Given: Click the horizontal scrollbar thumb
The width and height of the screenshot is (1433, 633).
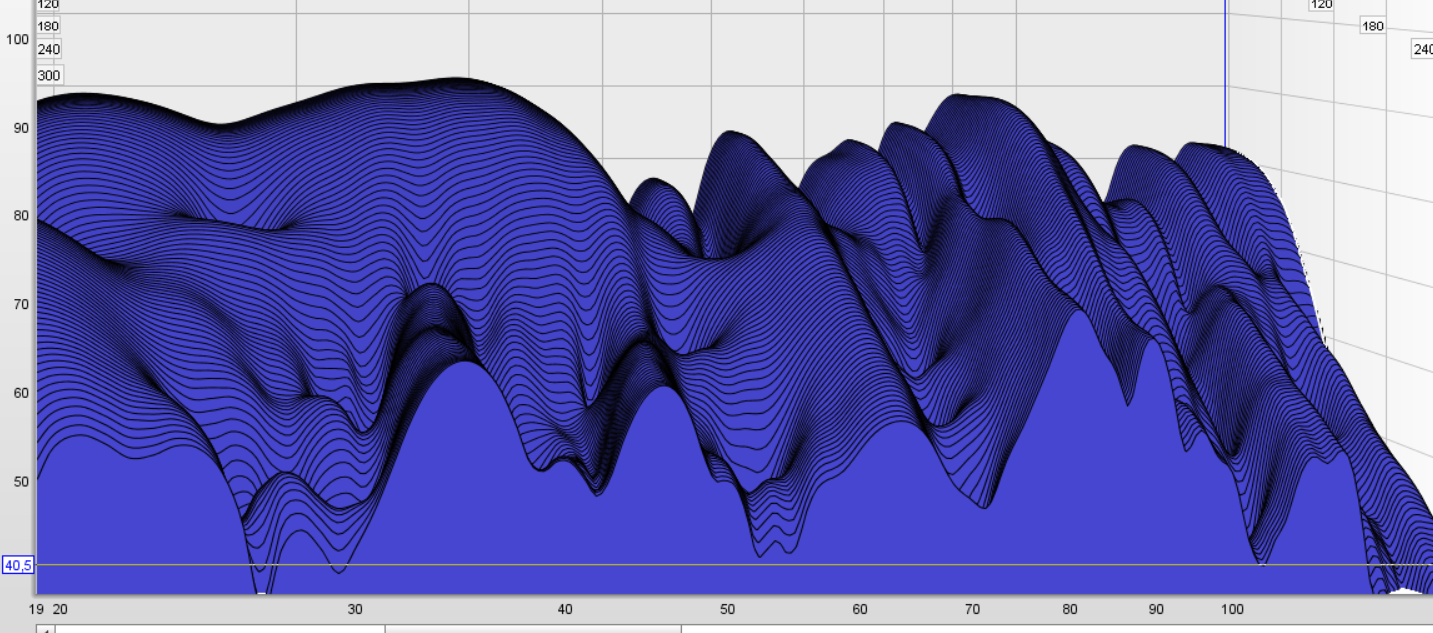Looking at the screenshot, I should coord(532,629).
